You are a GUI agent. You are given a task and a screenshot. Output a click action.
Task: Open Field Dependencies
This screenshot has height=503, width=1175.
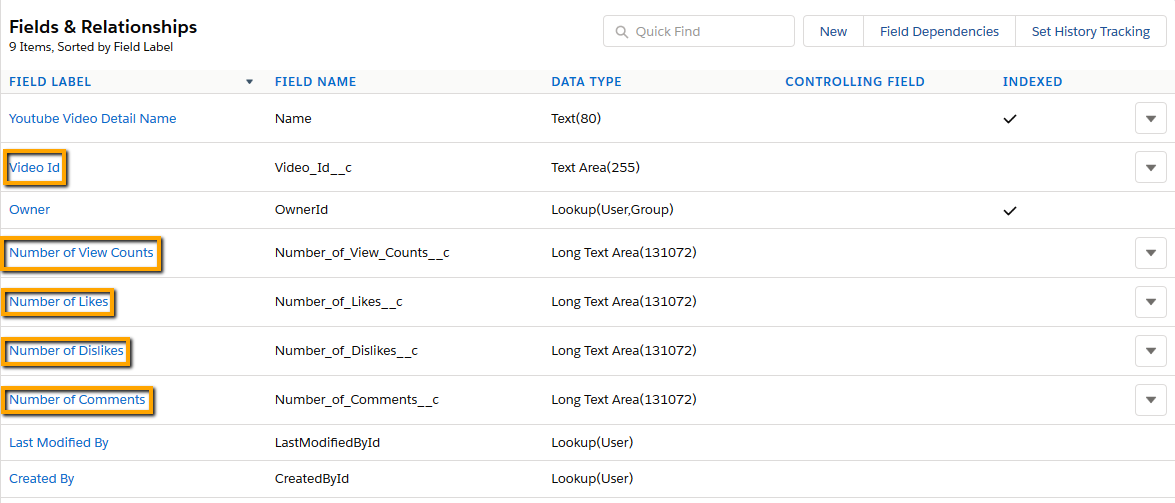[x=939, y=31]
